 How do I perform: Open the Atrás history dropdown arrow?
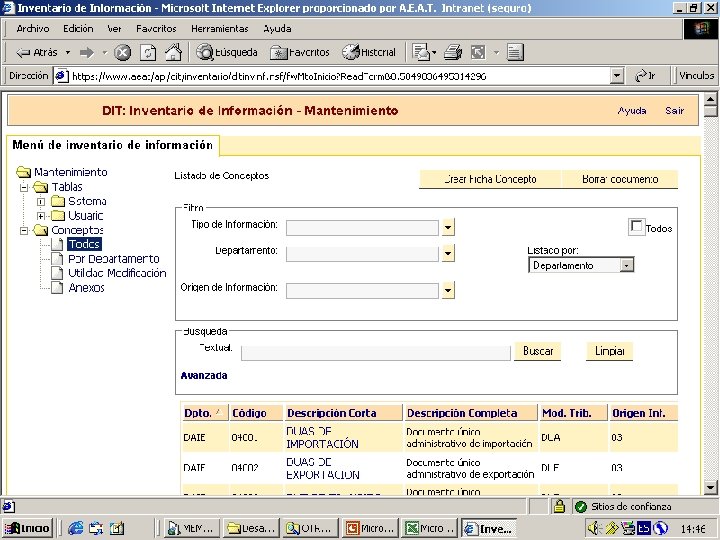68,53
